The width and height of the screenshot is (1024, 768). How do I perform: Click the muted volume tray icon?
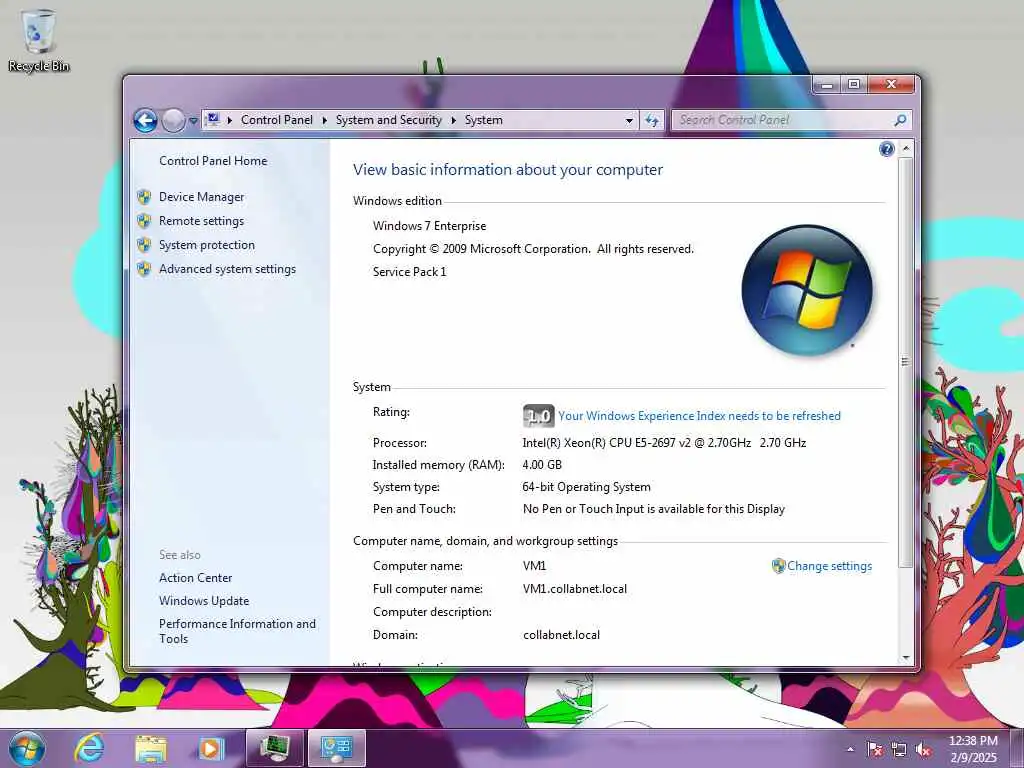(923, 749)
